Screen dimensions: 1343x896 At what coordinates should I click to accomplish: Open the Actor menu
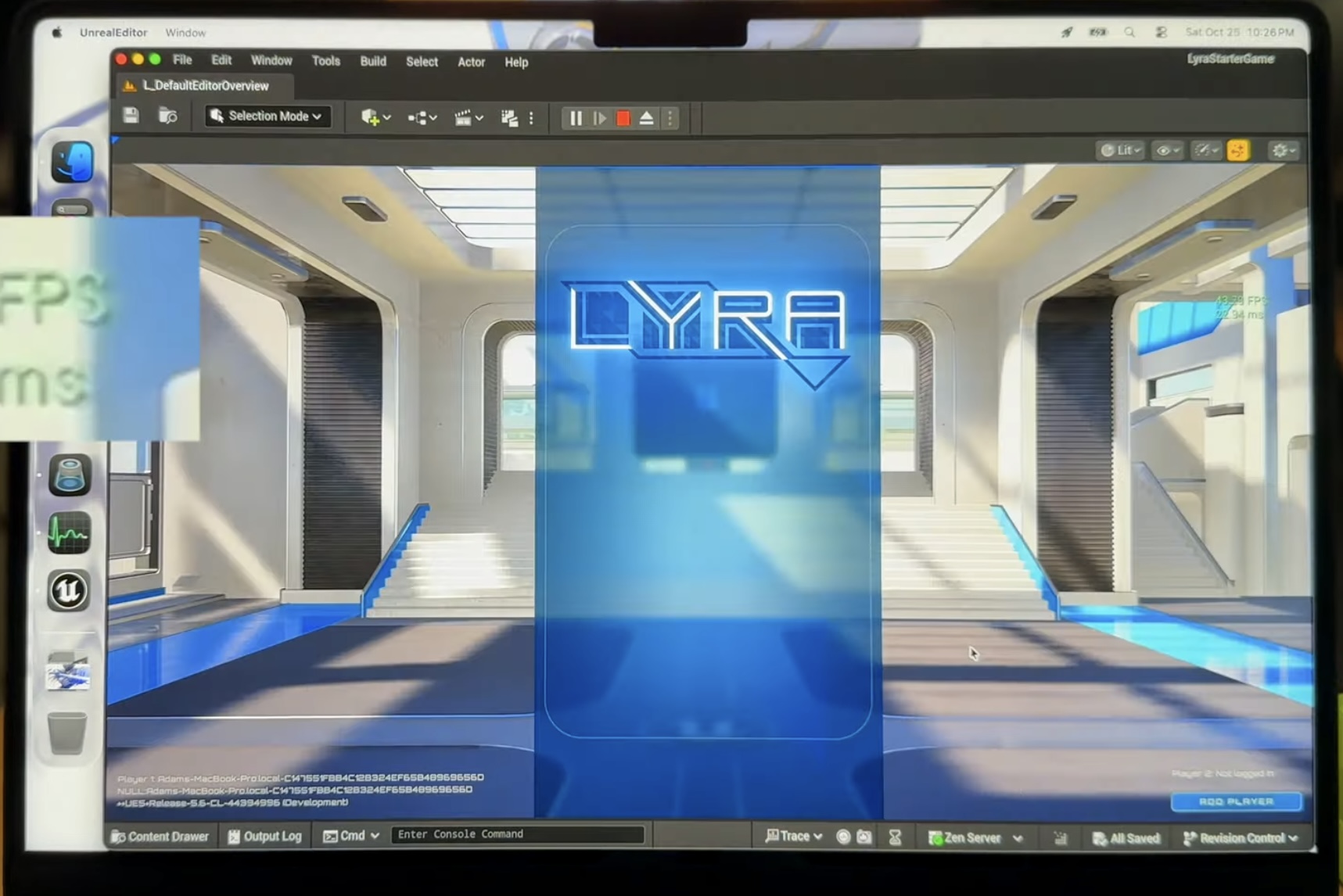click(471, 62)
